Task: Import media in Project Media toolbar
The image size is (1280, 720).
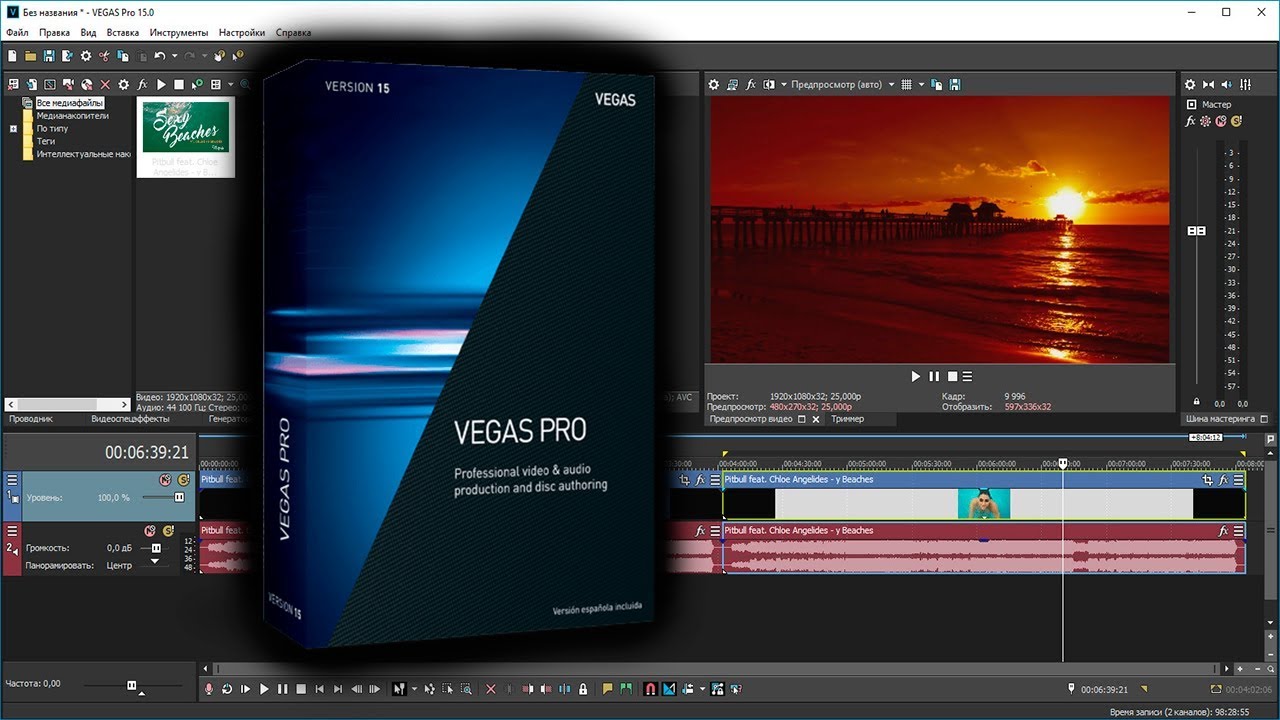Action: click(31, 85)
